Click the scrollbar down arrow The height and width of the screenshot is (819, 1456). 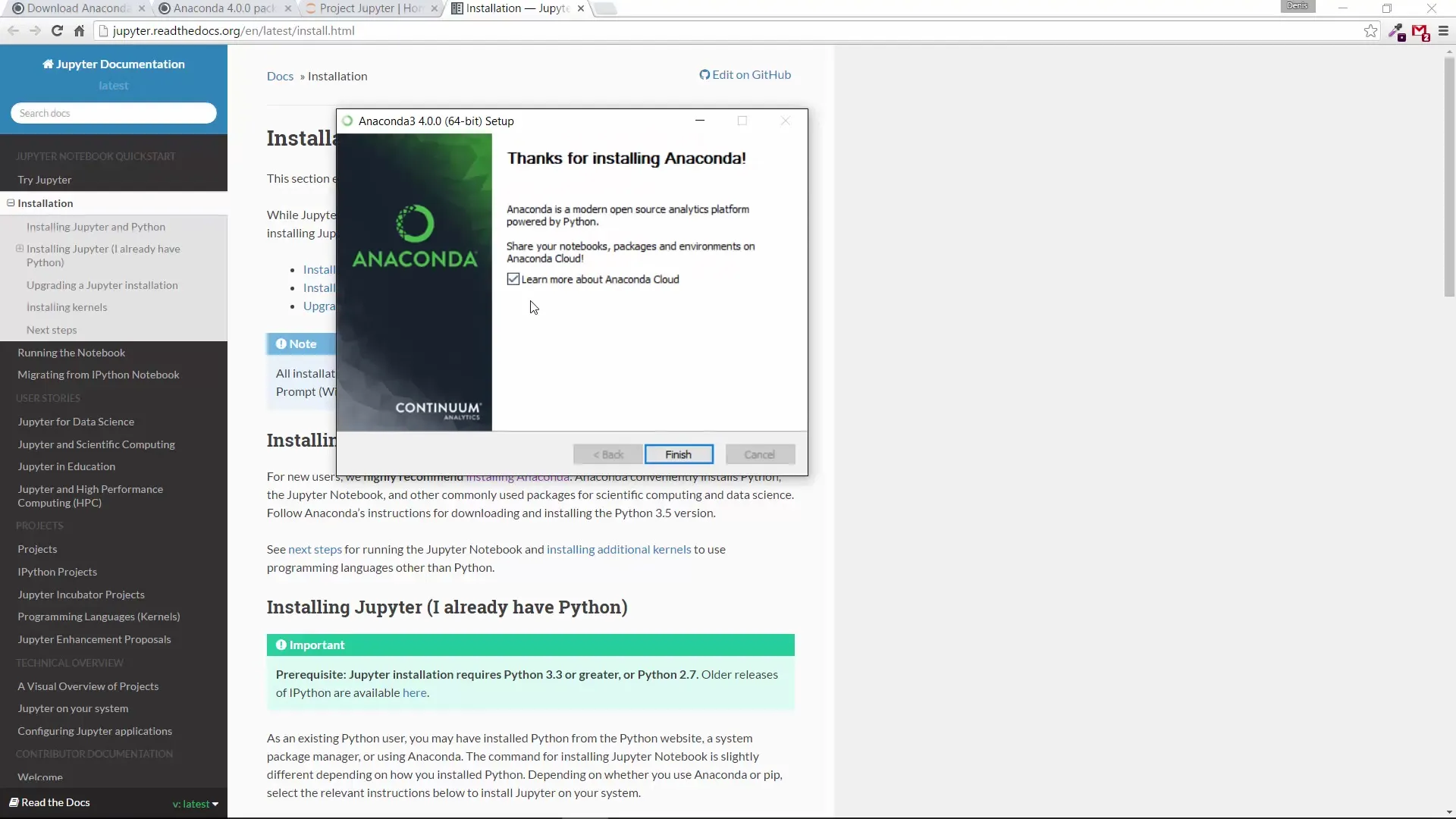(1449, 812)
